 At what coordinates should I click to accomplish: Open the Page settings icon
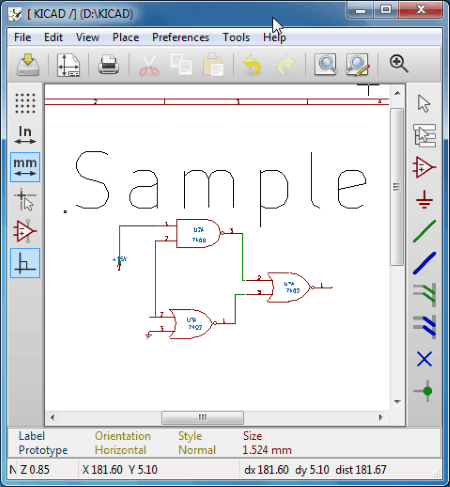pyautogui.click(x=68, y=65)
